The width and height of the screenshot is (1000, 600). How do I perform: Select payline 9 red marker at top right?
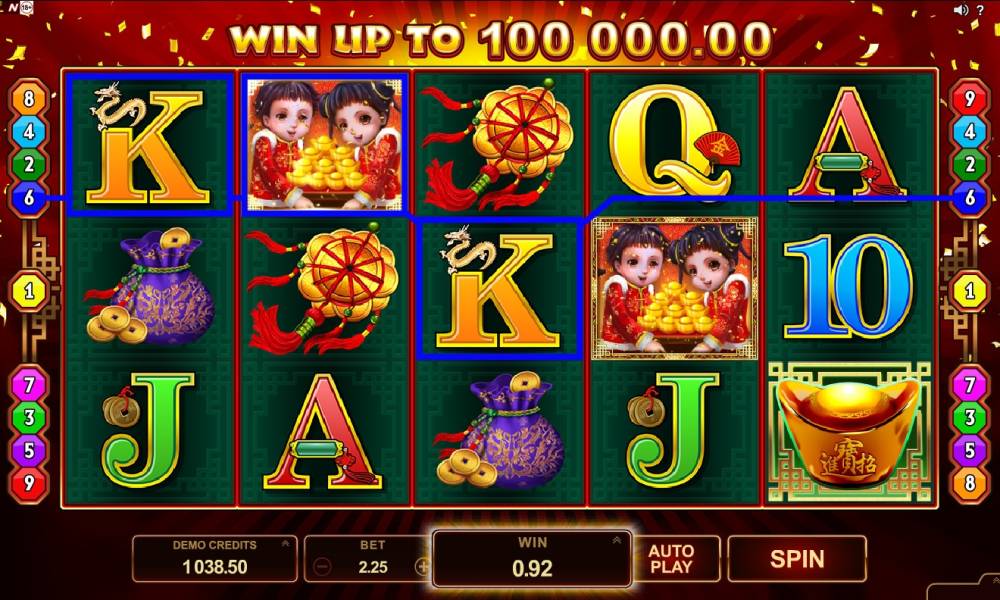pos(969,99)
